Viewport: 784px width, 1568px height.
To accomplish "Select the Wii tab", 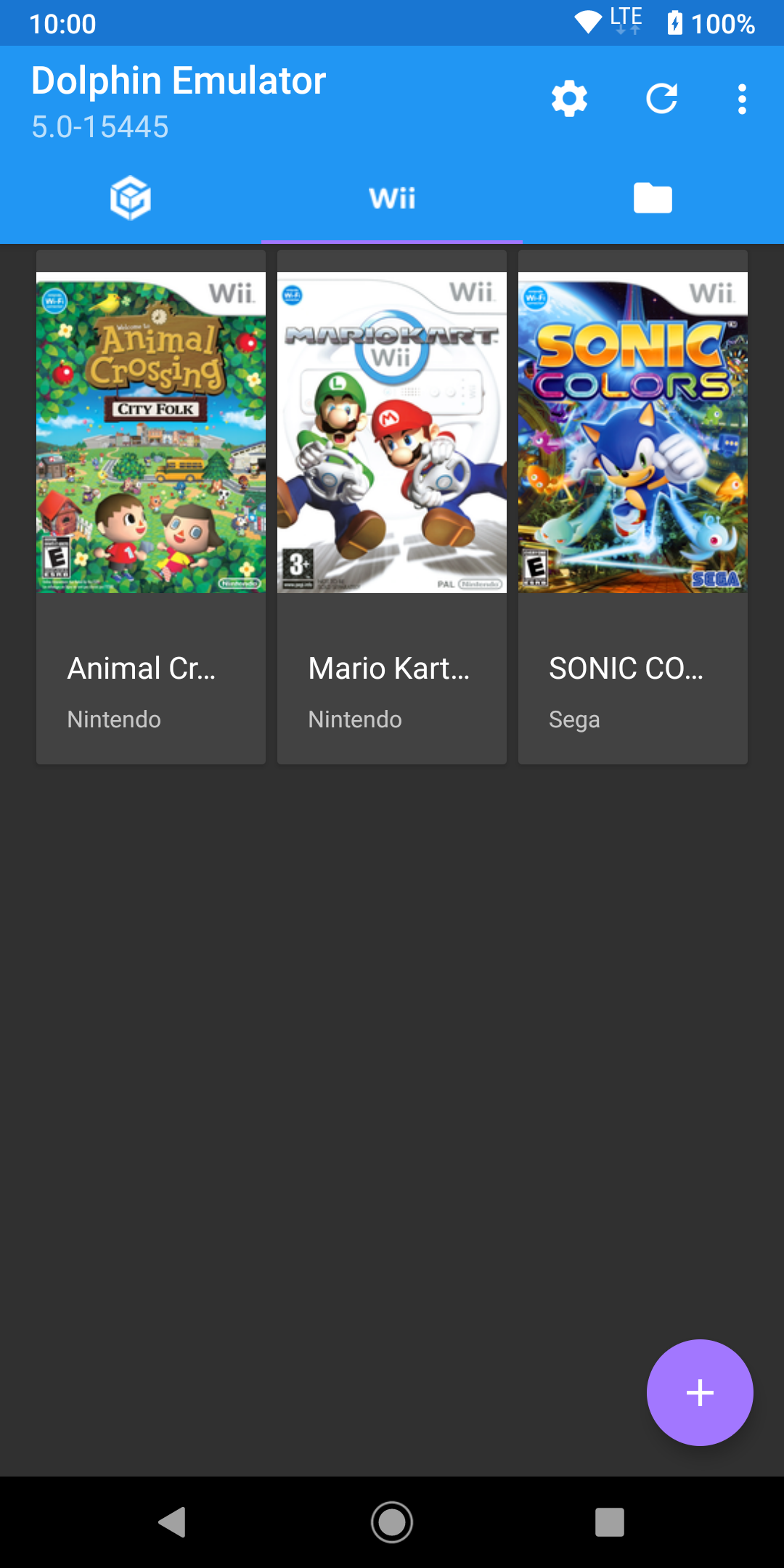I will (392, 198).
